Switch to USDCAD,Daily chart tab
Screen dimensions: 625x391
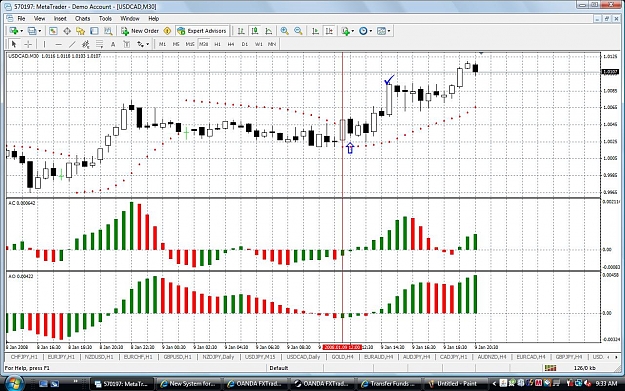[x=303, y=357]
